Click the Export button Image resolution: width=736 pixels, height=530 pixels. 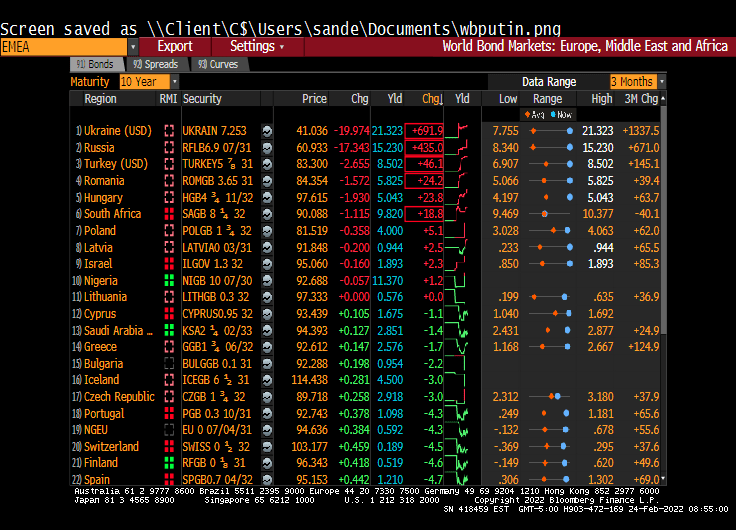pyautogui.click(x=175, y=47)
